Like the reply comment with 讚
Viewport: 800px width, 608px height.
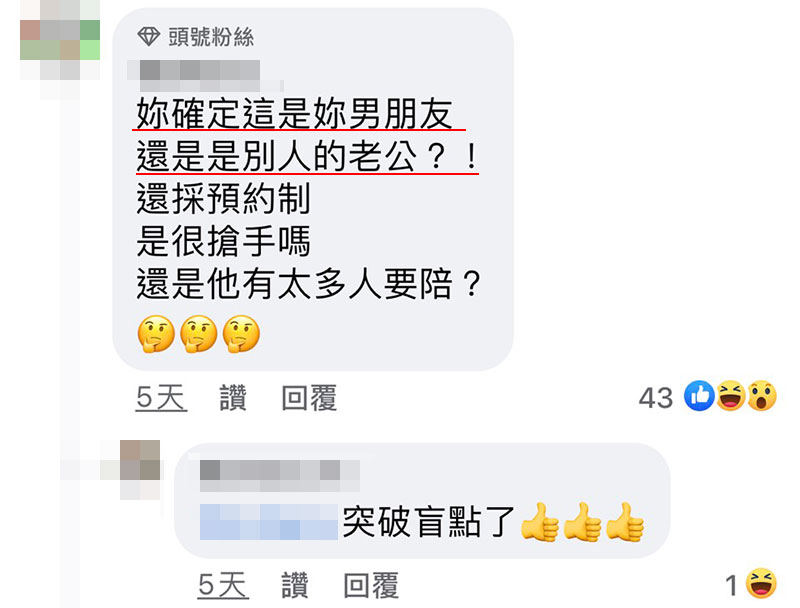pos(295,585)
